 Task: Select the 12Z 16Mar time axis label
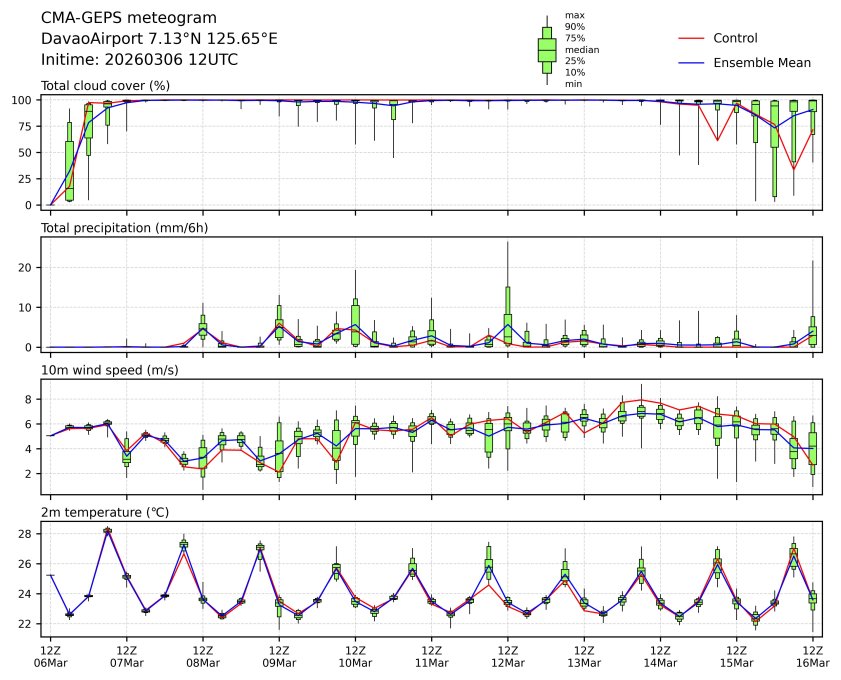click(x=812, y=655)
